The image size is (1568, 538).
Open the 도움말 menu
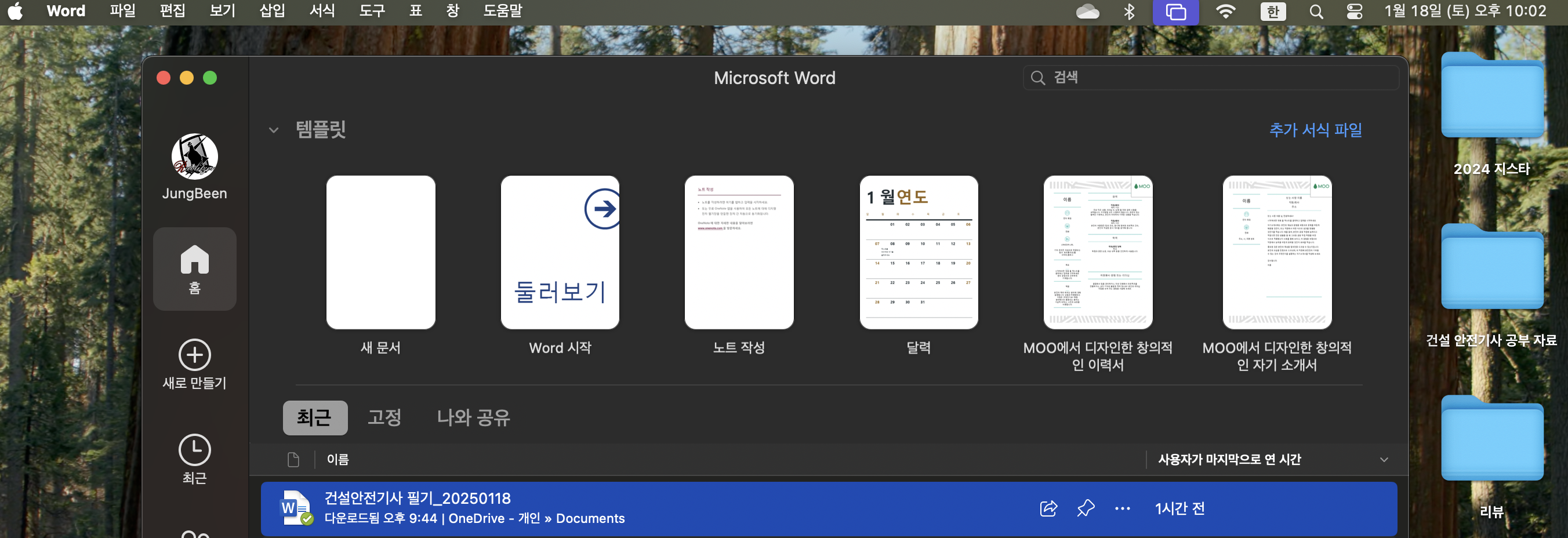[x=502, y=11]
